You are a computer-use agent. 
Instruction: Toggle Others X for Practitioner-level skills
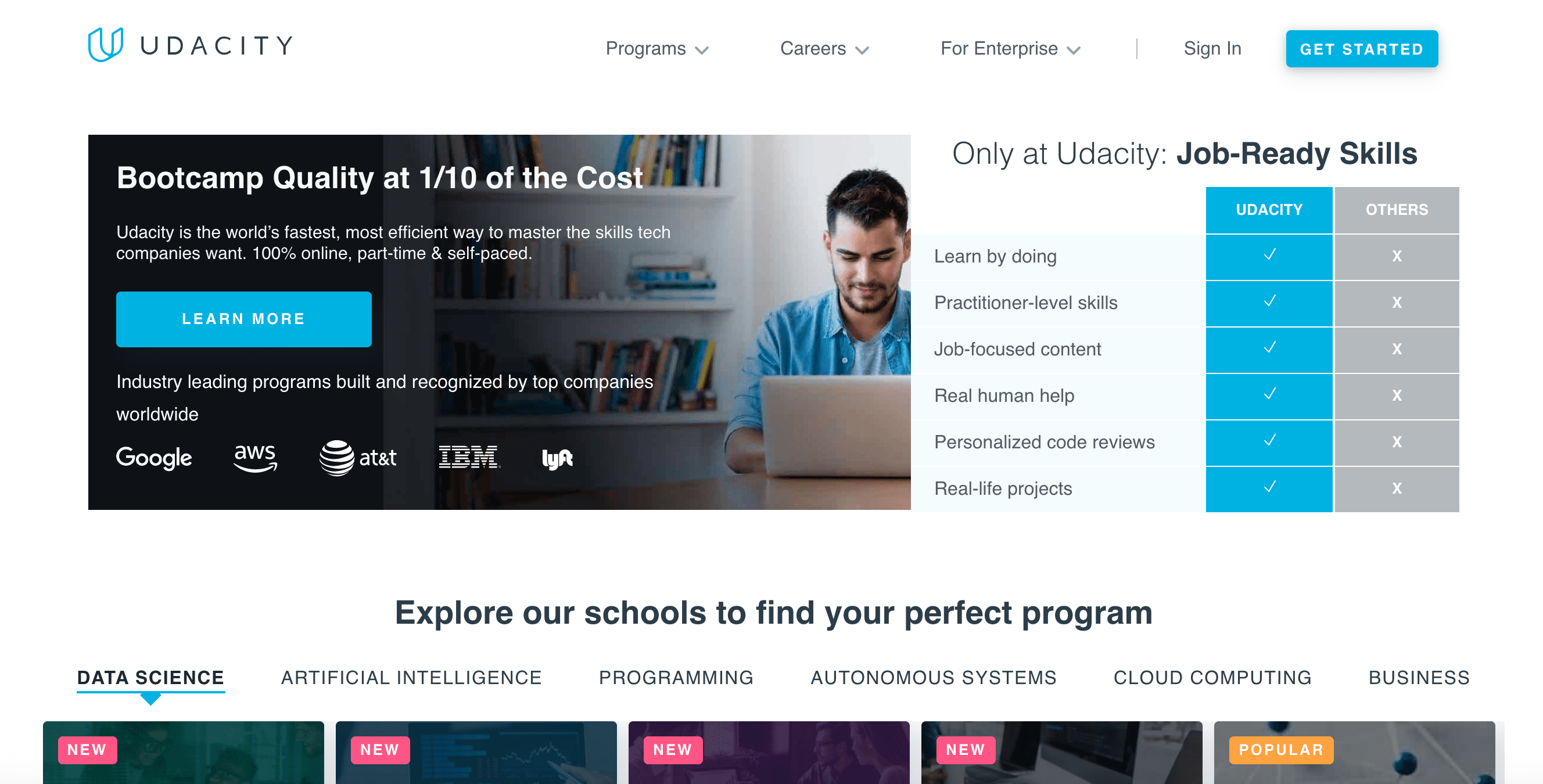(x=1397, y=302)
